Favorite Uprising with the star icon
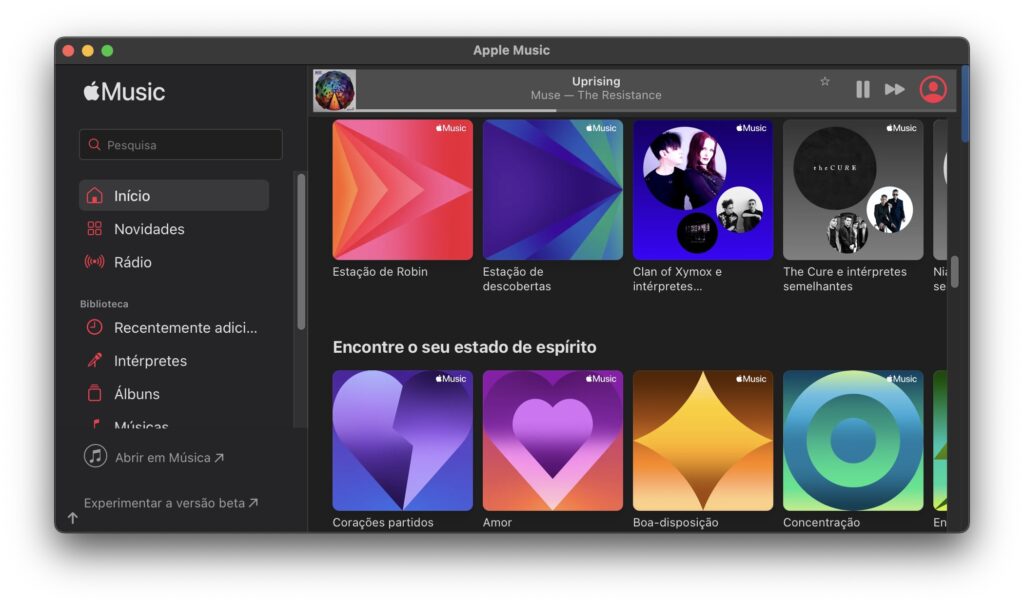 click(x=825, y=82)
